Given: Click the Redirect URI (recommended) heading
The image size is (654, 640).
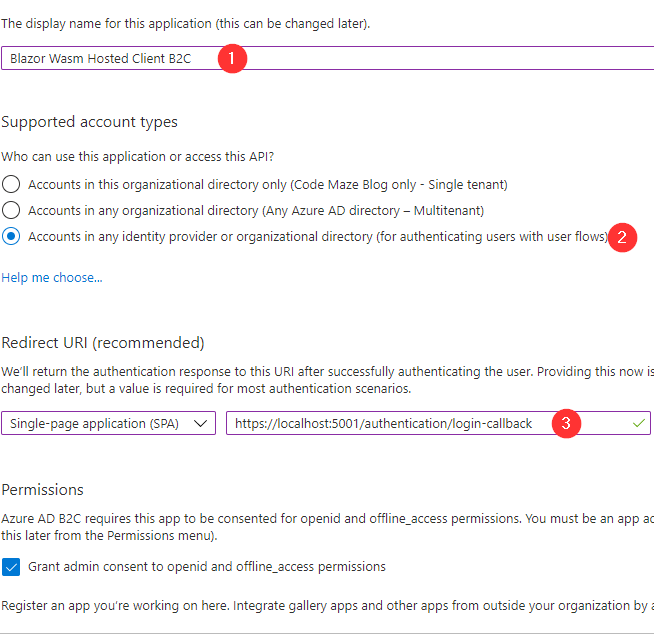Looking at the screenshot, I should point(102,343).
